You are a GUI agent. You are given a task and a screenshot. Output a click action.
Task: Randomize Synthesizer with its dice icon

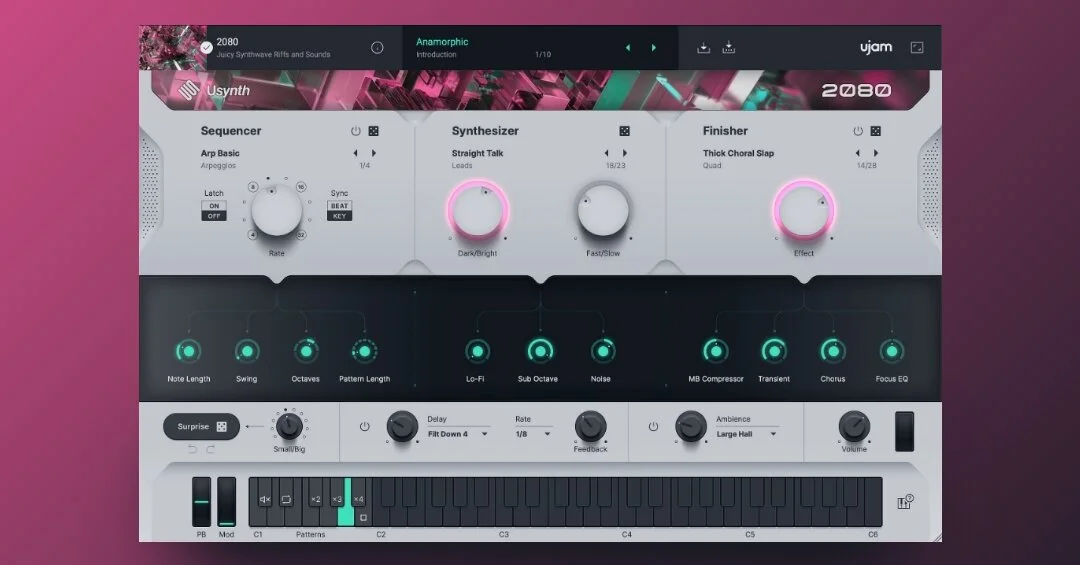[x=624, y=131]
